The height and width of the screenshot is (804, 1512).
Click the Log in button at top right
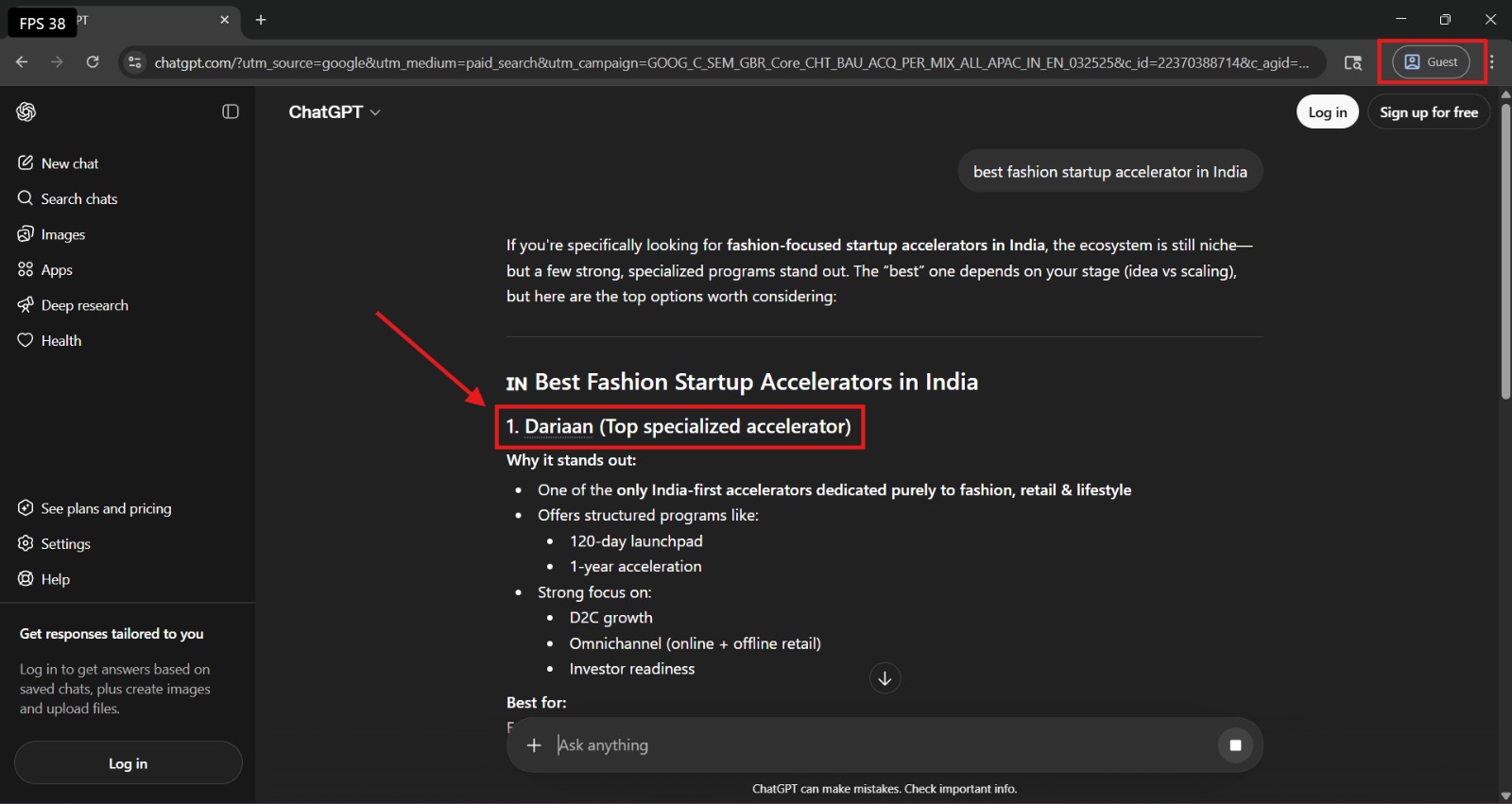(1327, 112)
